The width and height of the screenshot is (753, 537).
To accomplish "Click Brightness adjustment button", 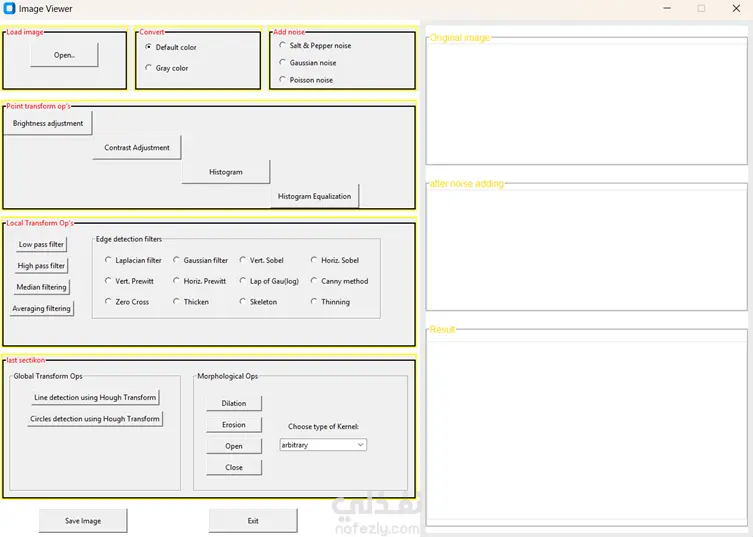I will tap(48, 123).
